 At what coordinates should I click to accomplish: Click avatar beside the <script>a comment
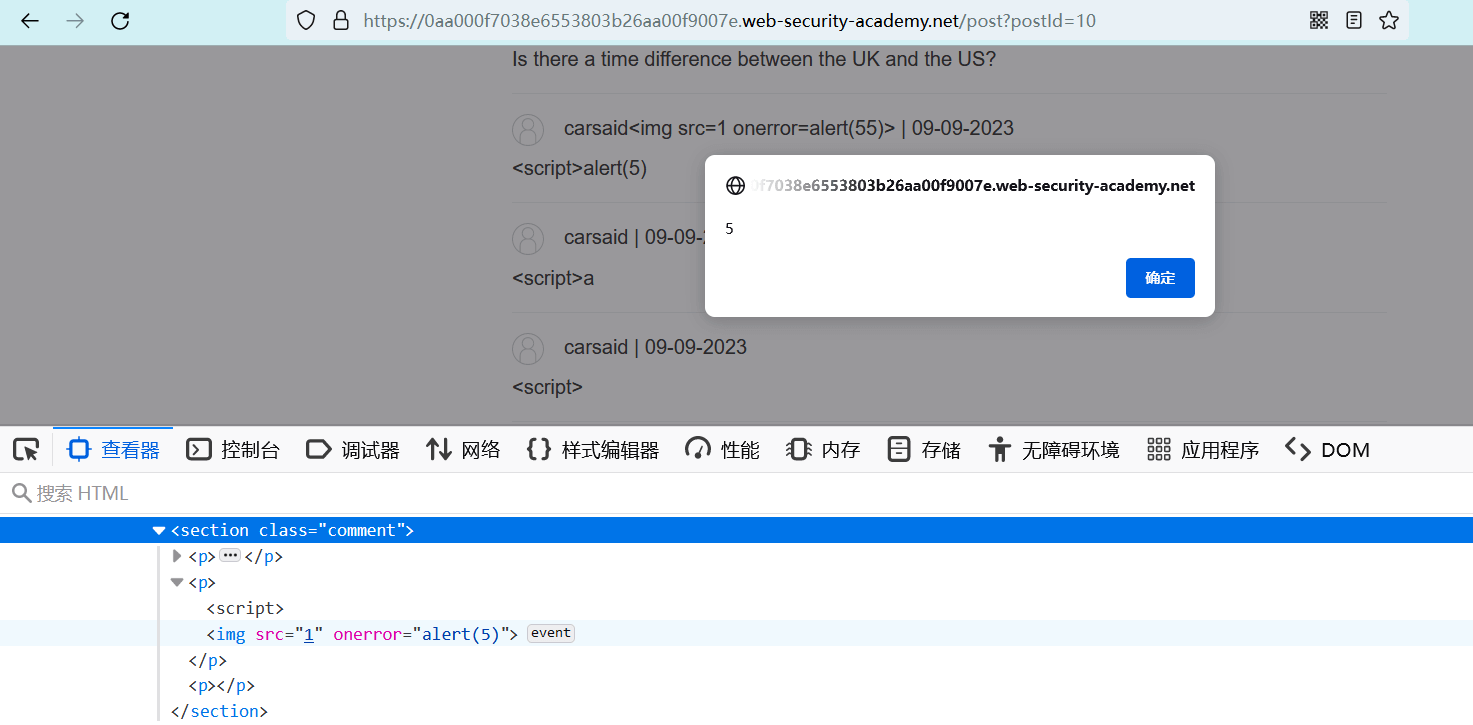pyautogui.click(x=528, y=238)
